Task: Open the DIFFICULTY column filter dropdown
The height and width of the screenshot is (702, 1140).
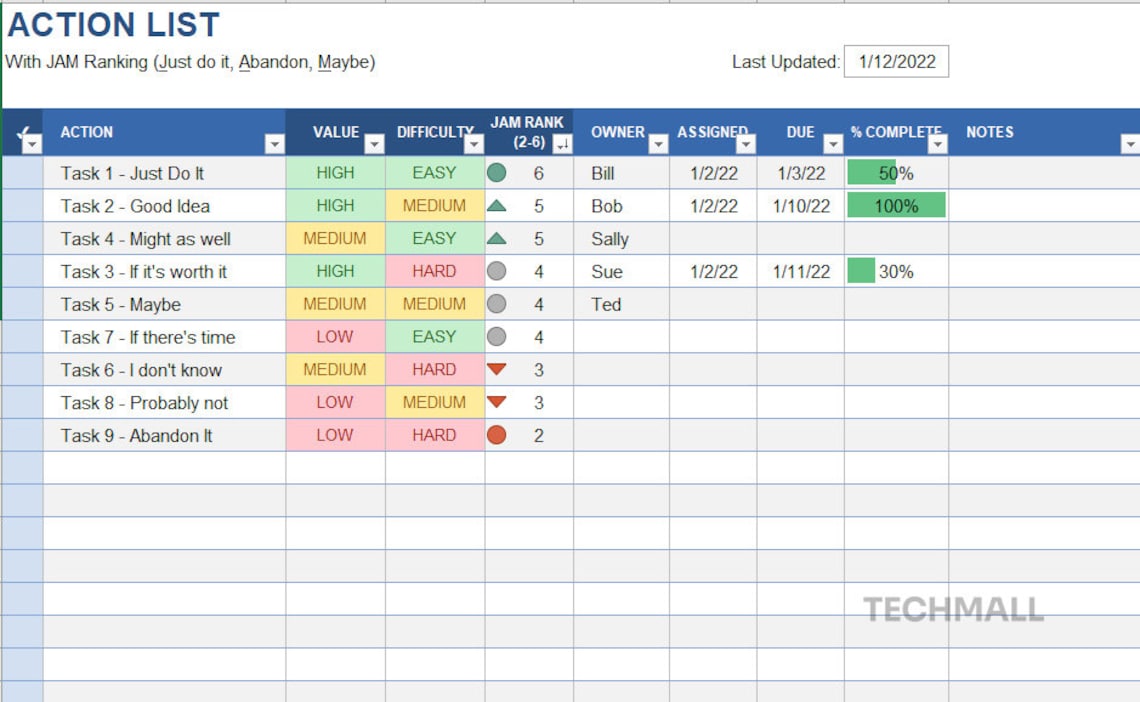Action: [474, 144]
